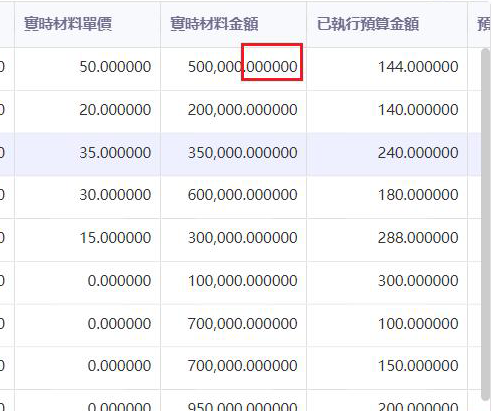Viewport: 493px width, 411px height.
Task: Select the highlighted row cell 350,000.000000
Action: coord(233,153)
